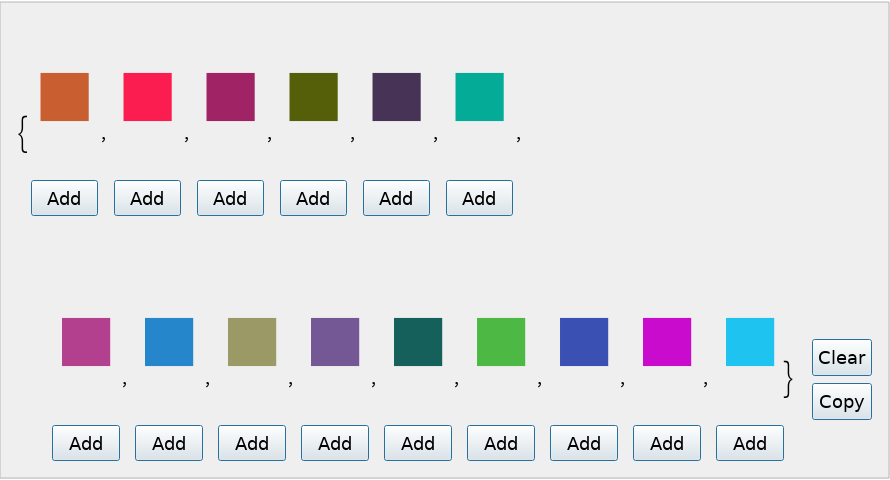This screenshot has width=890, height=480.
Task: Select the bright pink-red color swatch
Action: [147, 97]
